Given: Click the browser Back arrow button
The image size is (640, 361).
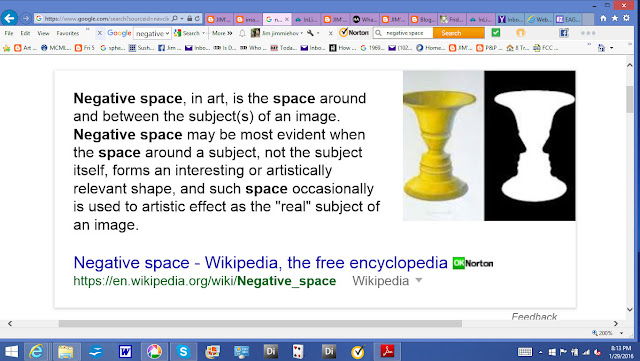Looking at the screenshot, I should point(9,18).
